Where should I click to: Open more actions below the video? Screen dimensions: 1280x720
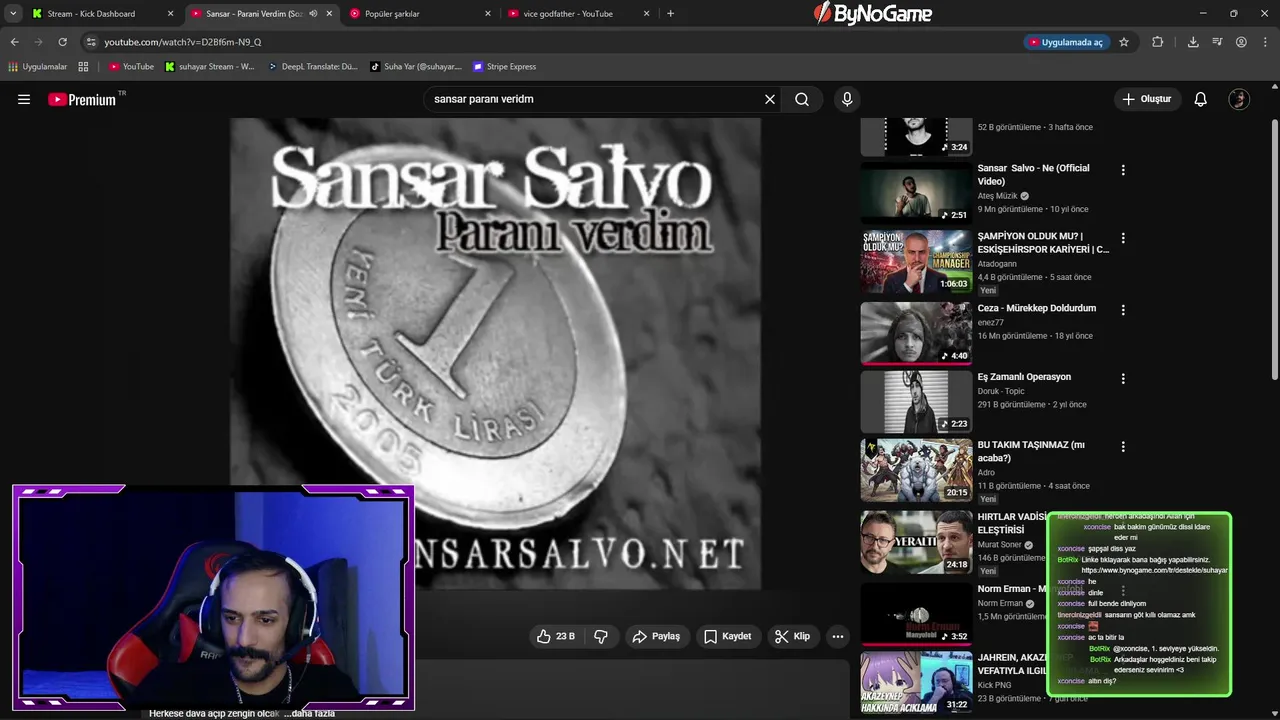[838, 636]
